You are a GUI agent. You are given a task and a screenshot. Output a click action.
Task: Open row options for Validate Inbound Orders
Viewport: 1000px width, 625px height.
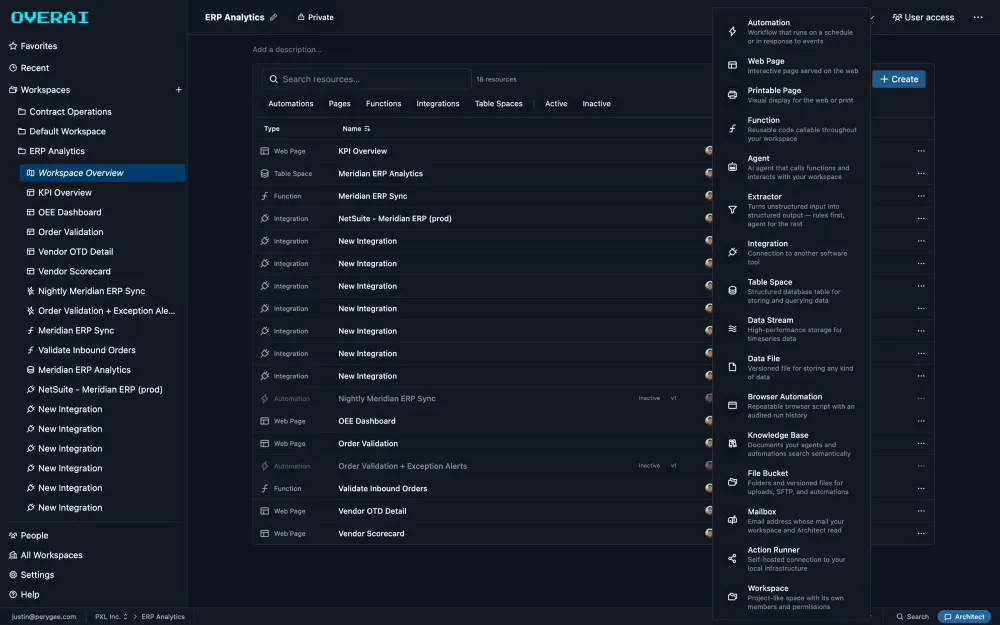921,489
